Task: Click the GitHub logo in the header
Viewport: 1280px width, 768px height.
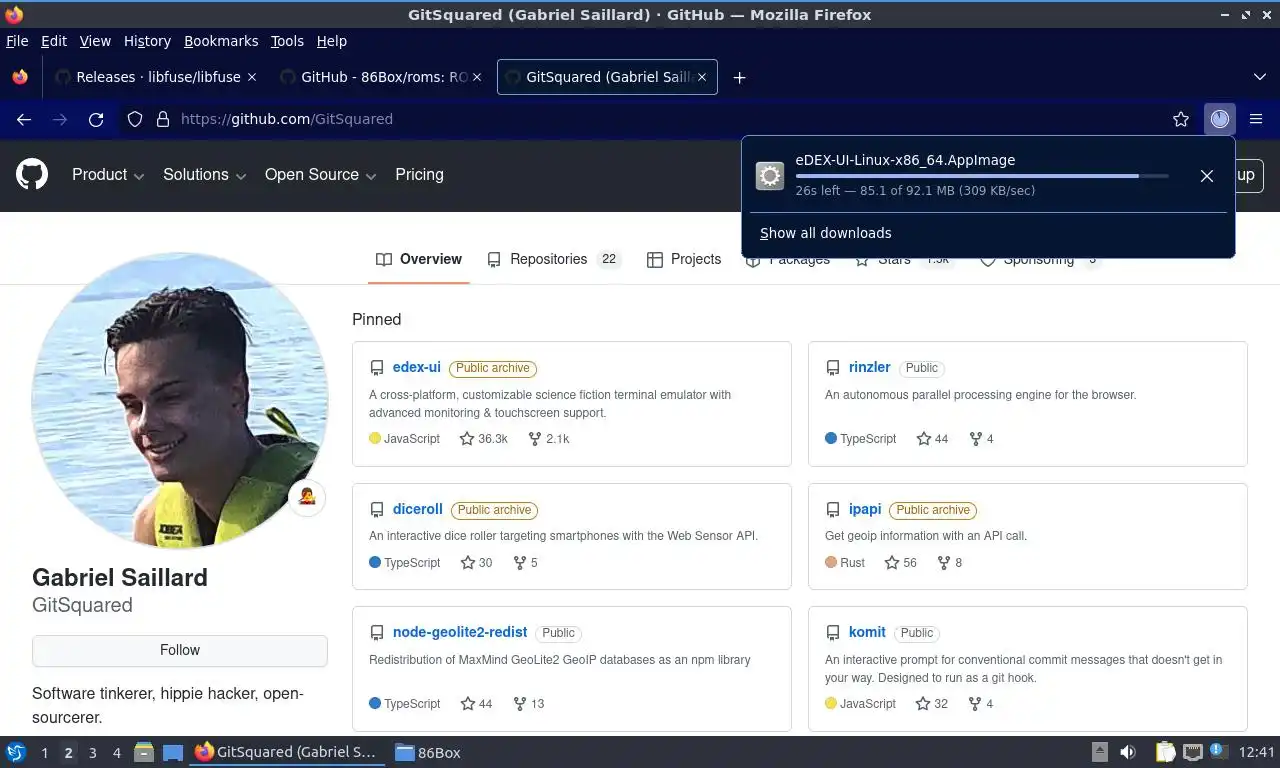Action: [32, 175]
